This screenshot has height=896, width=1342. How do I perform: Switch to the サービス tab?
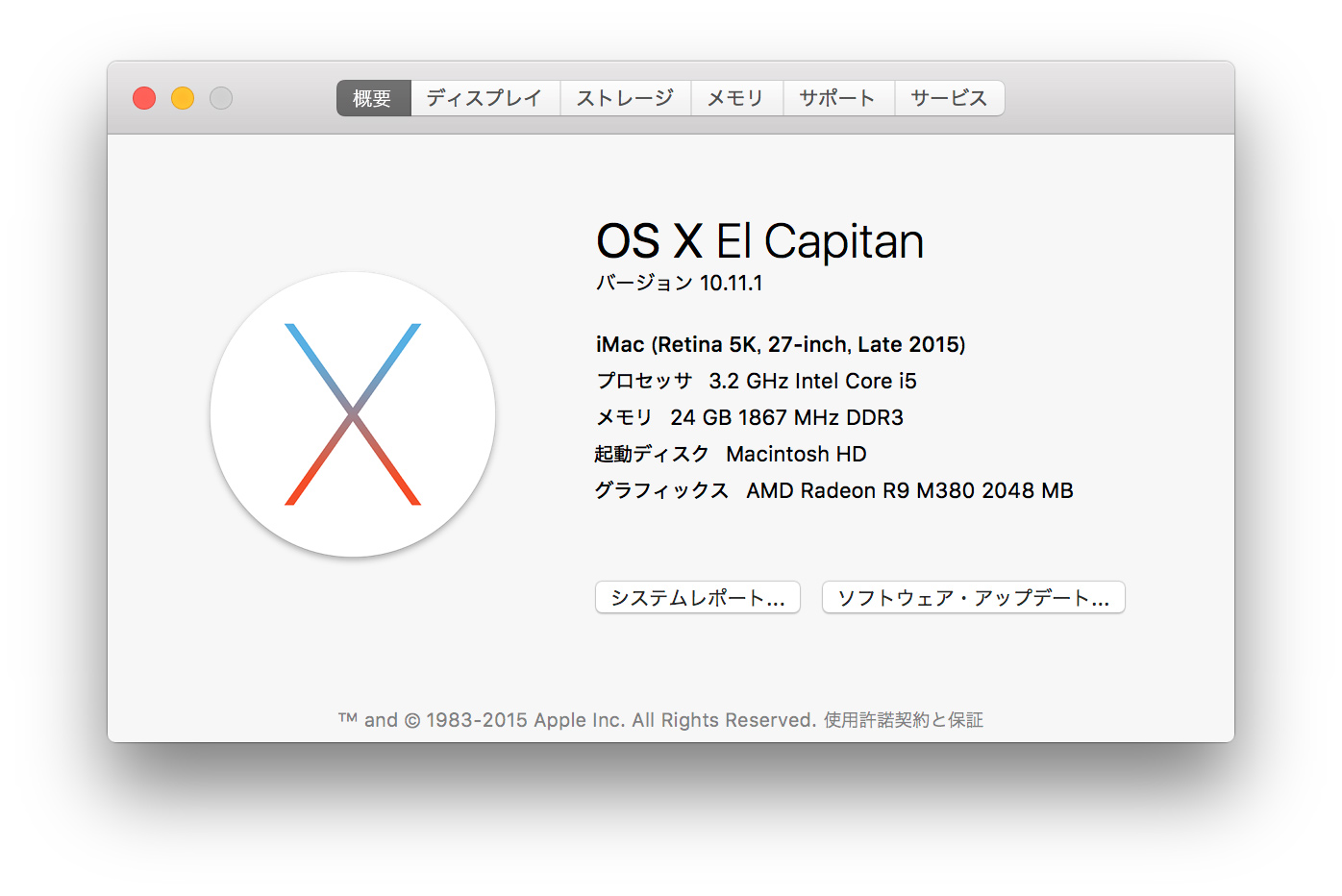pos(949,97)
